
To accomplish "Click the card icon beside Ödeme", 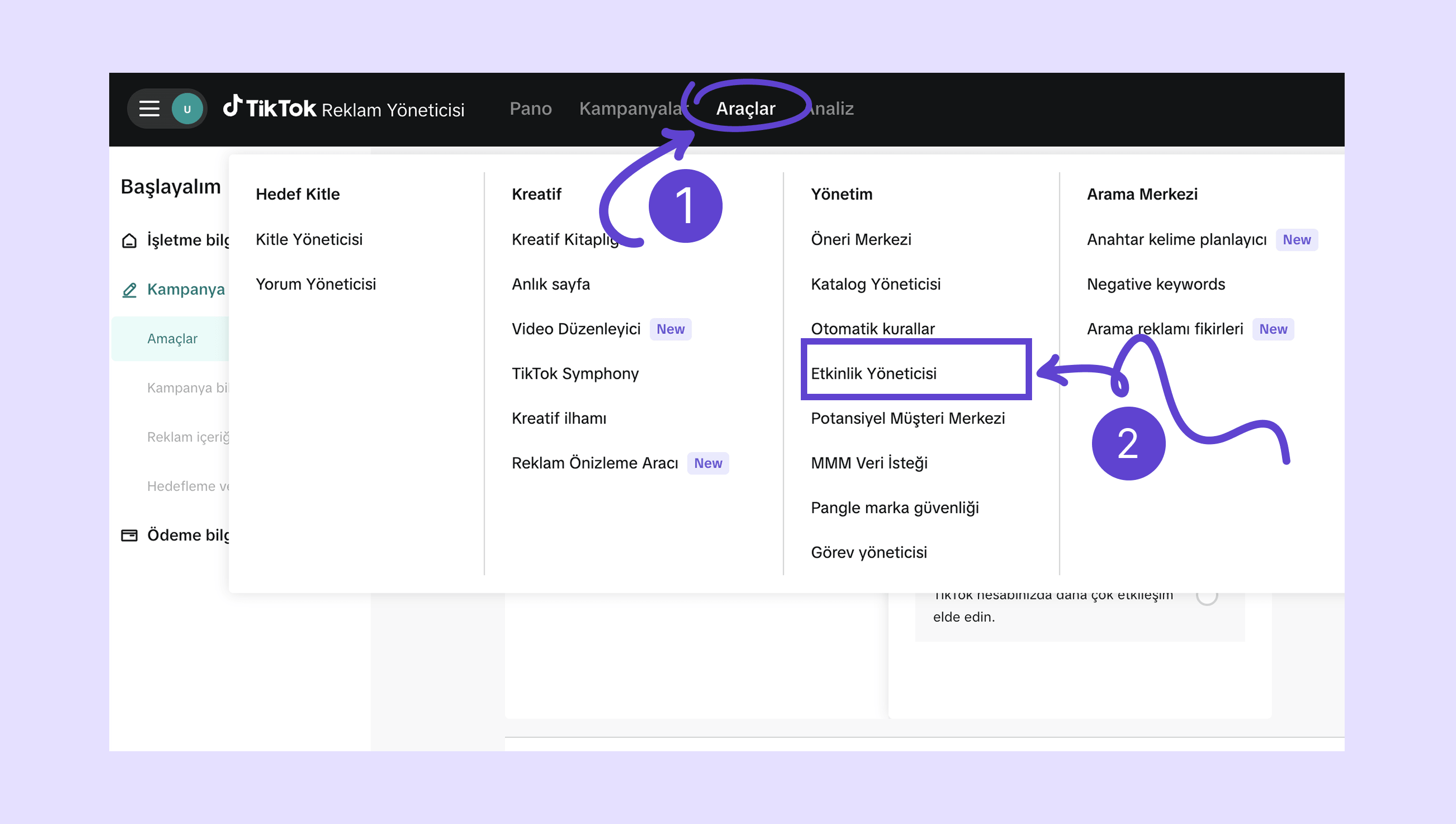I will click(x=129, y=536).
